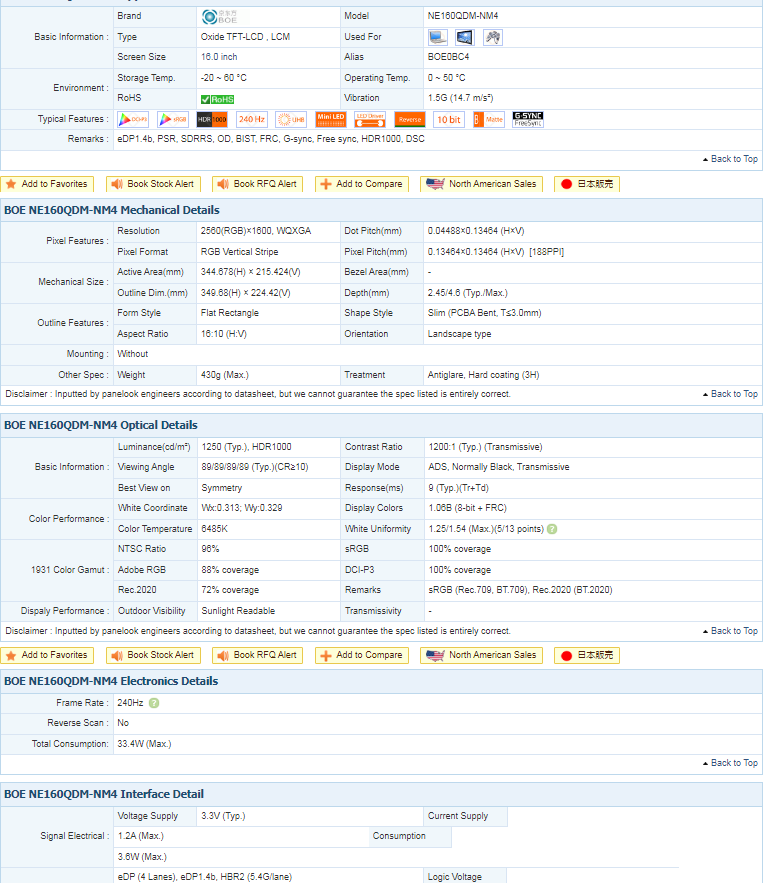Book RFQ Alert above Electronics Details
This screenshot has width=765, height=883.
point(257,655)
